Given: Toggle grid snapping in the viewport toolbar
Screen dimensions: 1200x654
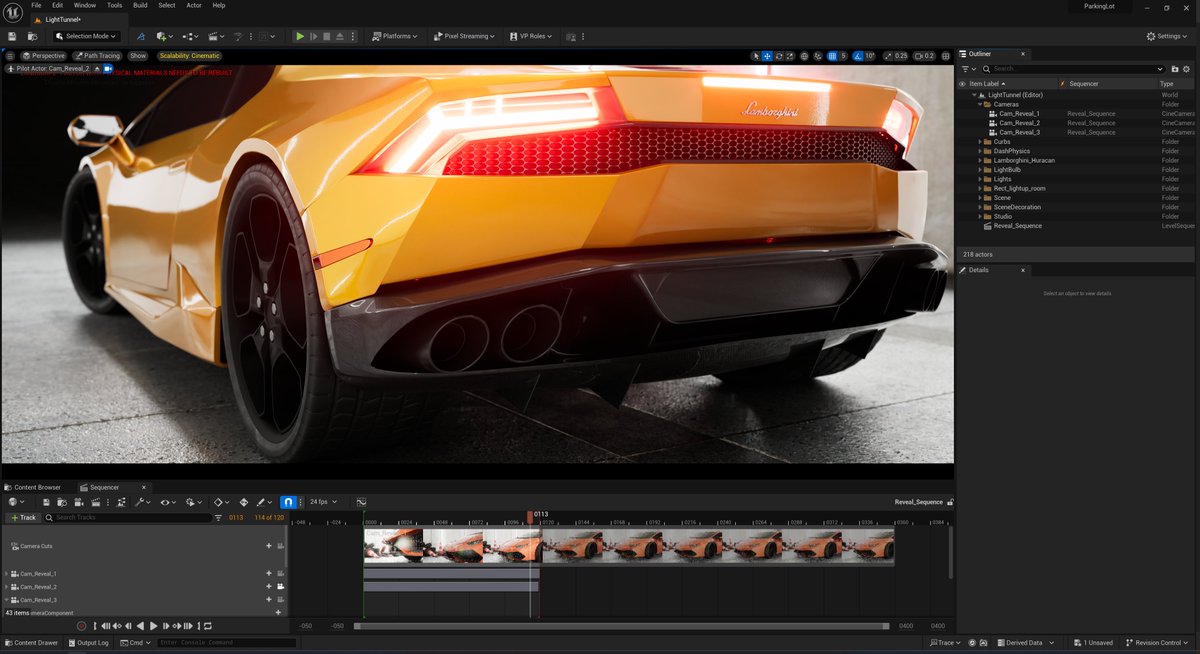Looking at the screenshot, I should tap(831, 56).
